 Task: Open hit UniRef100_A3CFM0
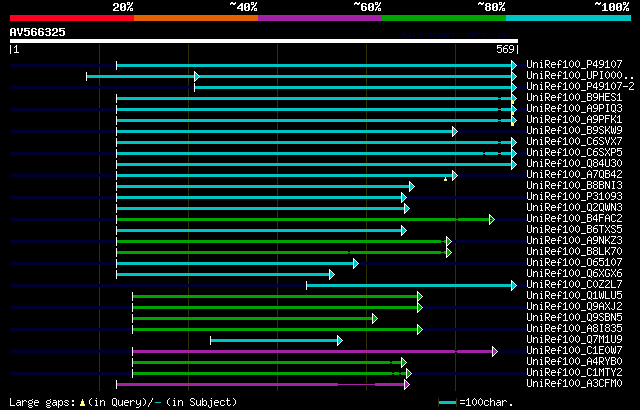point(574,384)
